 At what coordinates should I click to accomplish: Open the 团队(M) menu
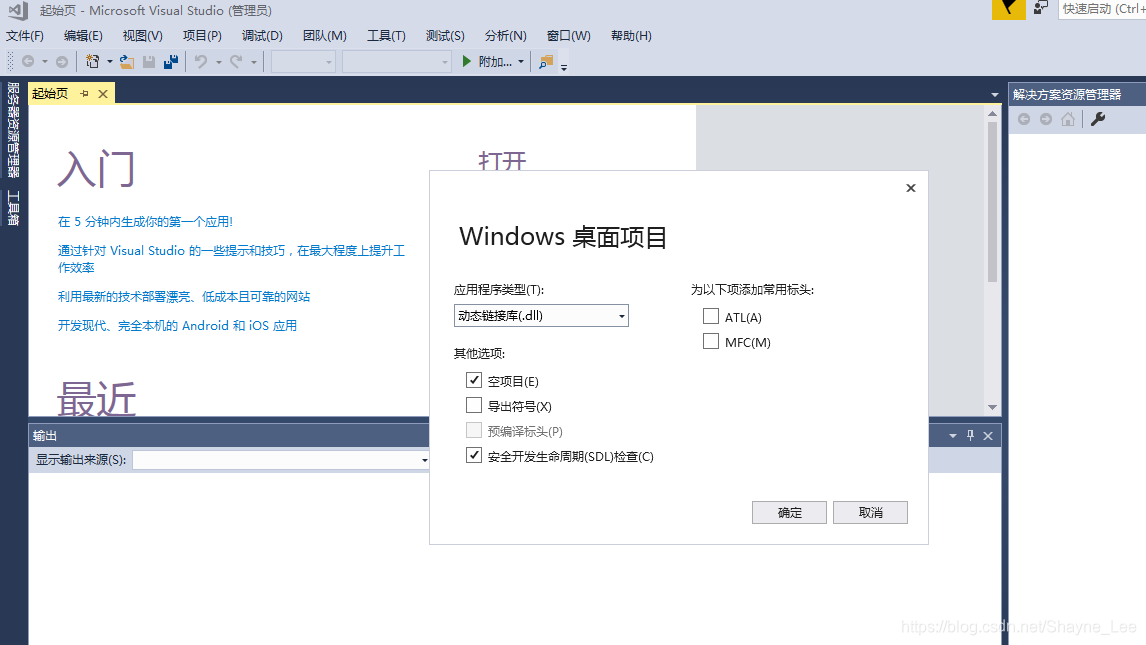[x=325, y=36]
